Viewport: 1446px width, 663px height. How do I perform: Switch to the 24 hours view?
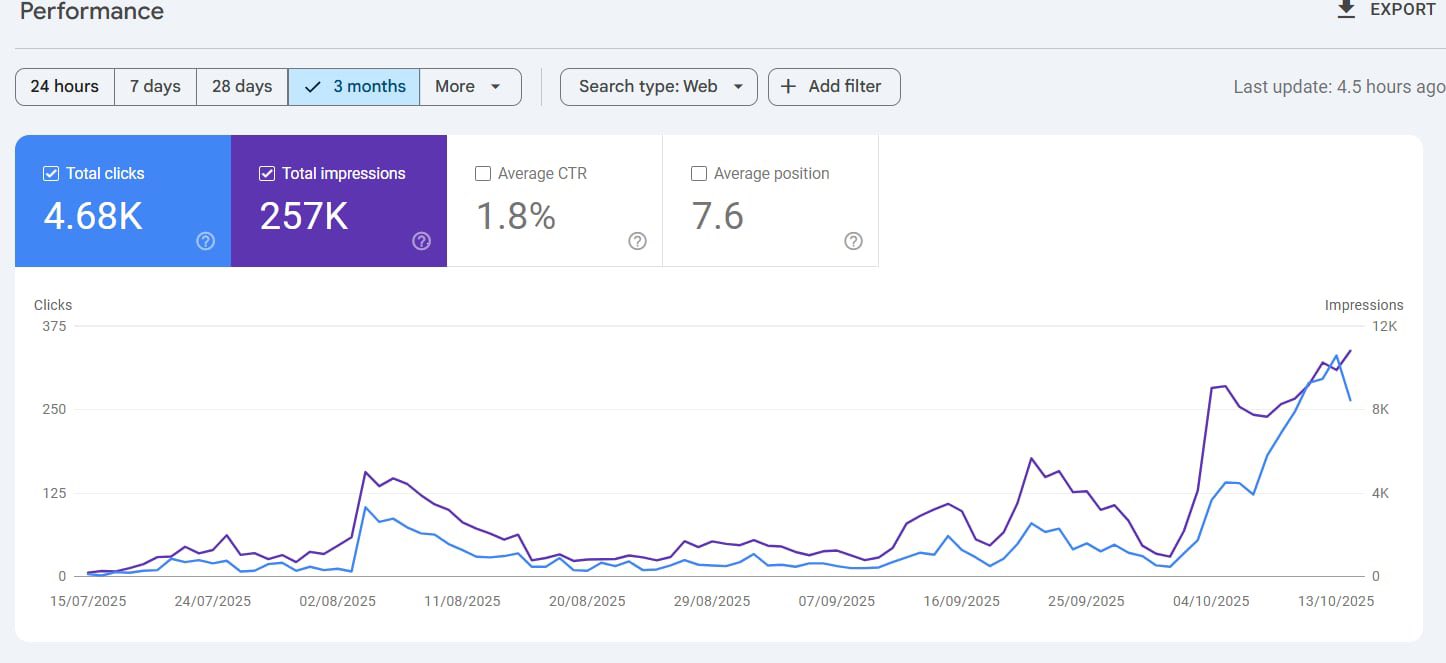tap(64, 87)
